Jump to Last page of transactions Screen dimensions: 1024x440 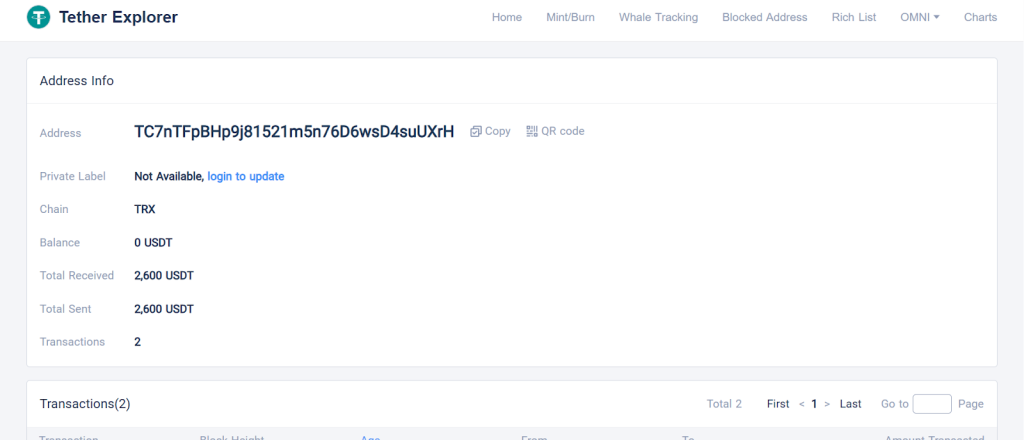coord(850,404)
